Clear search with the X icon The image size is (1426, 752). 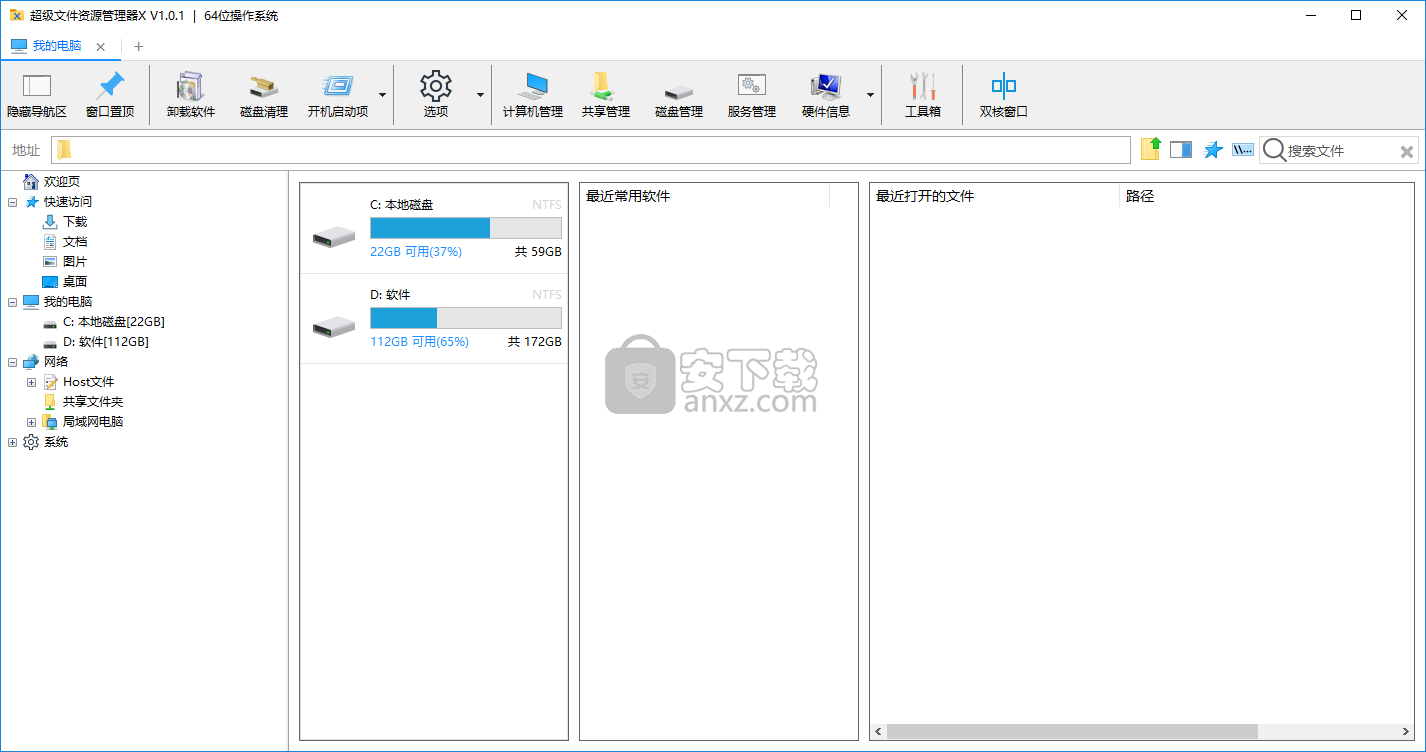pyautogui.click(x=1406, y=151)
